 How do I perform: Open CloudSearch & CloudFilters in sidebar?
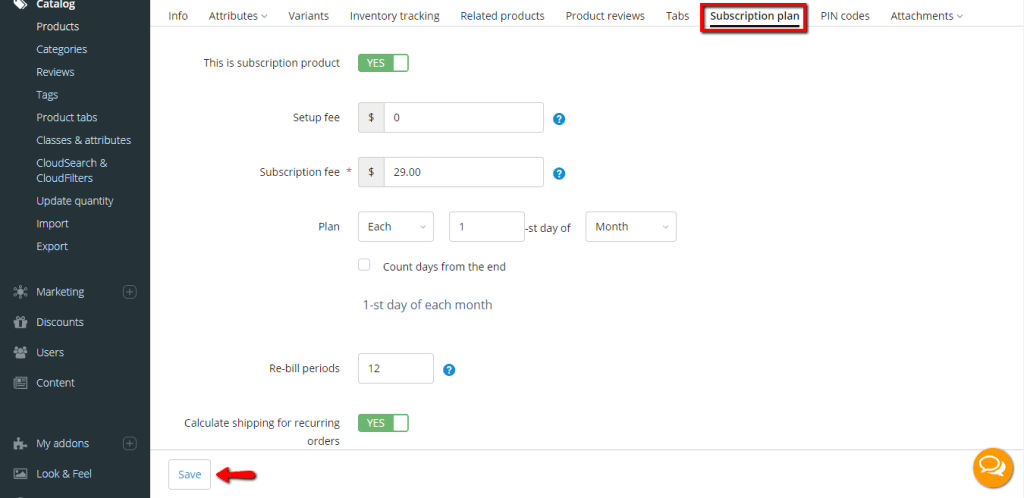click(x=72, y=170)
